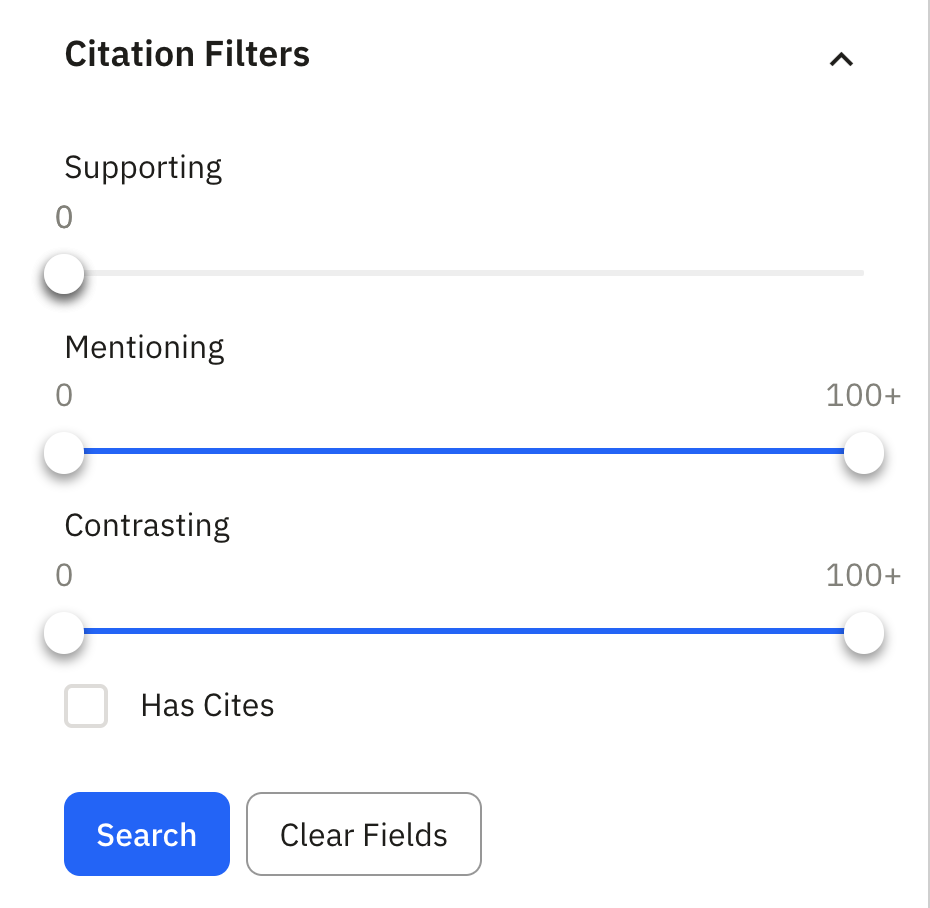Click the upward chevron next to Citation Filters
Screen dimensions: 930x908
pos(840,60)
